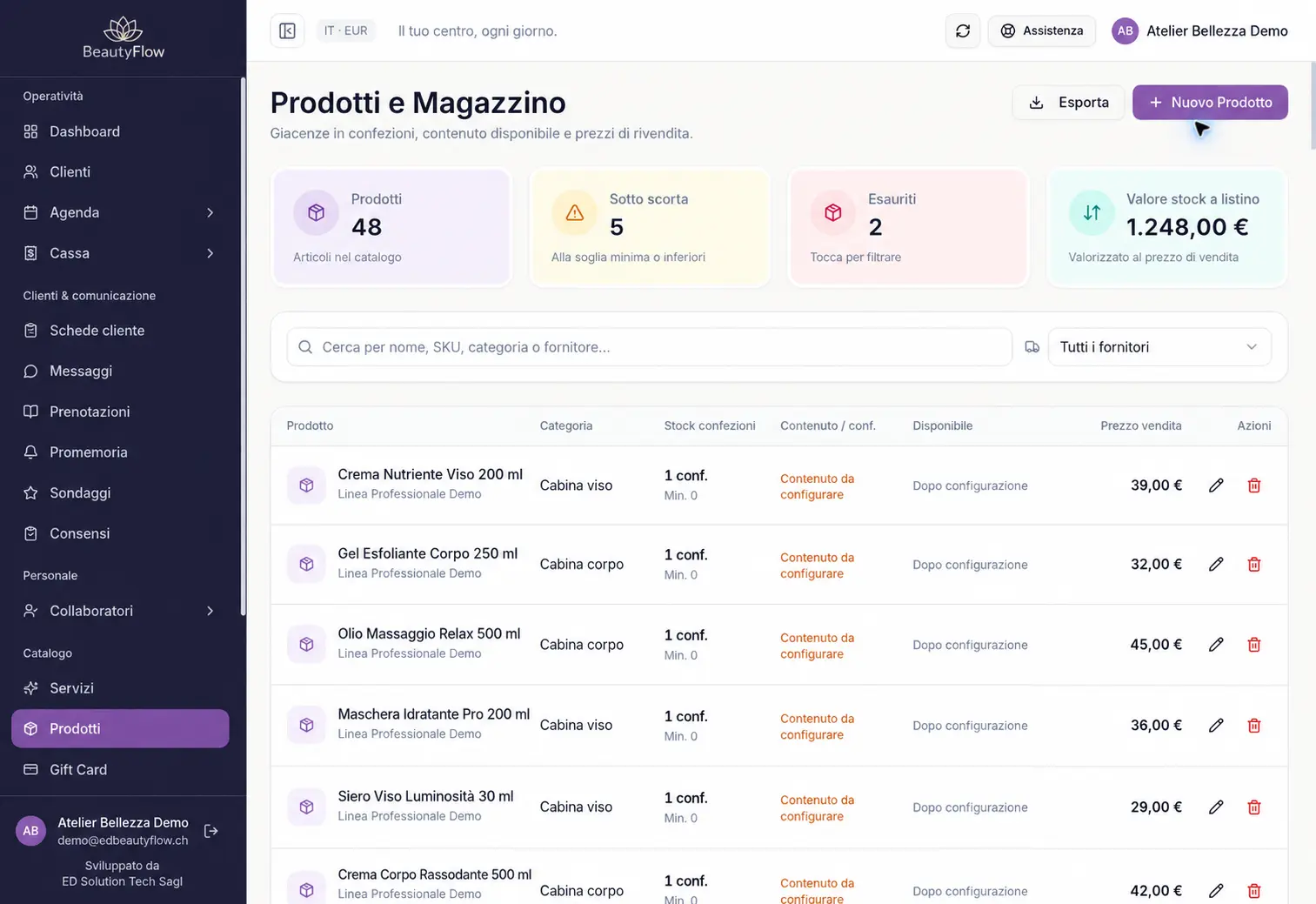1316x904 pixels.
Task: Edit Siero Viso Luminosità 30 ml
Action: pos(1216,807)
